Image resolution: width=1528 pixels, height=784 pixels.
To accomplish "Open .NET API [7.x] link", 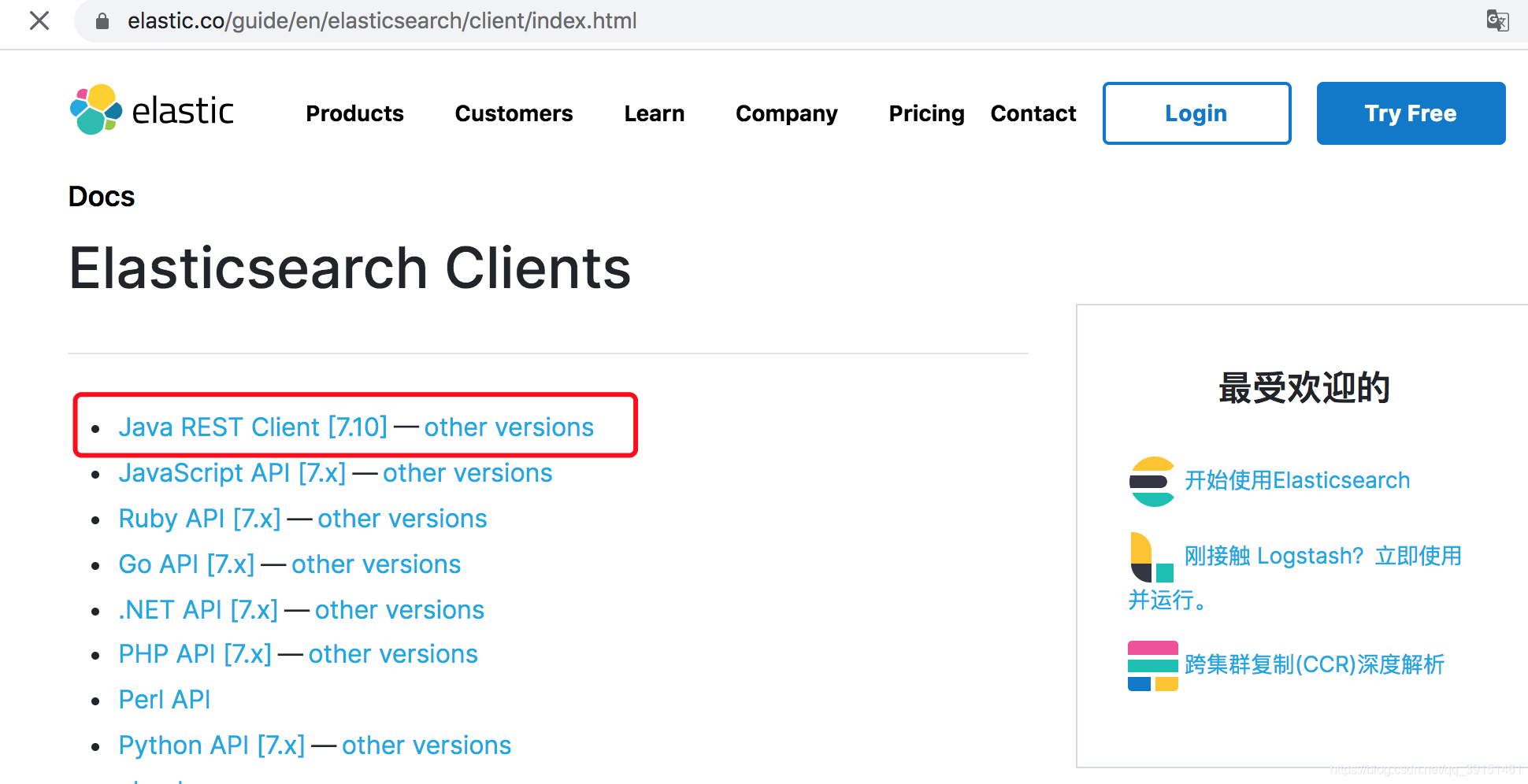I will coord(198,610).
